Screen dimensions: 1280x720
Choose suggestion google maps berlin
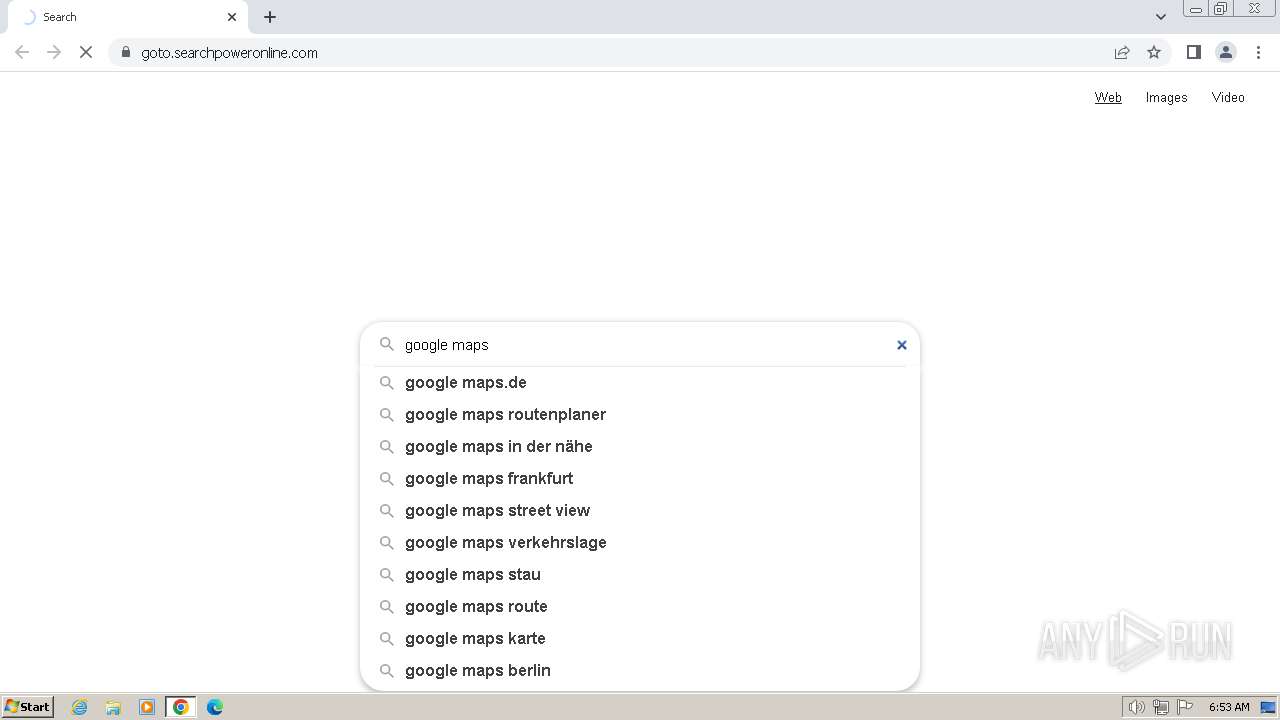pos(640,670)
